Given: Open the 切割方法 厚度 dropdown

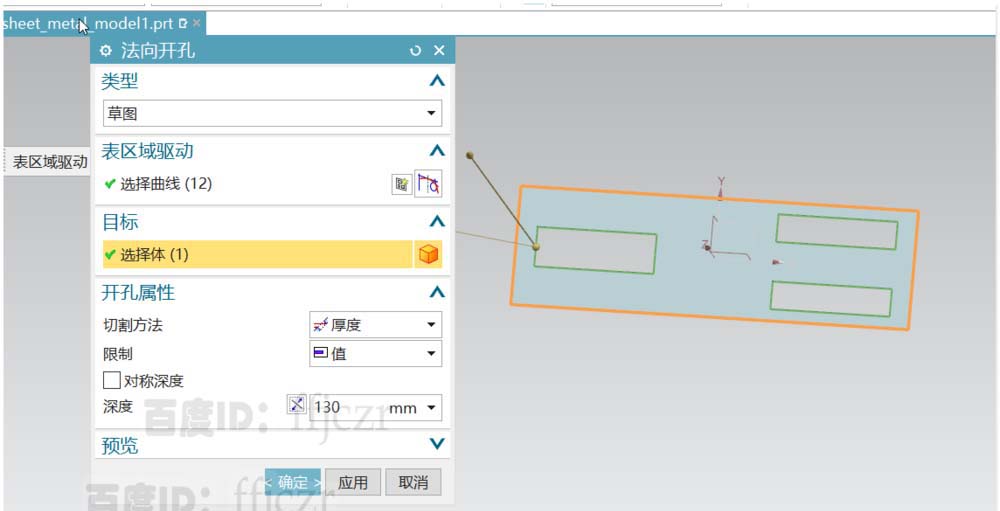Looking at the screenshot, I should click(x=376, y=325).
